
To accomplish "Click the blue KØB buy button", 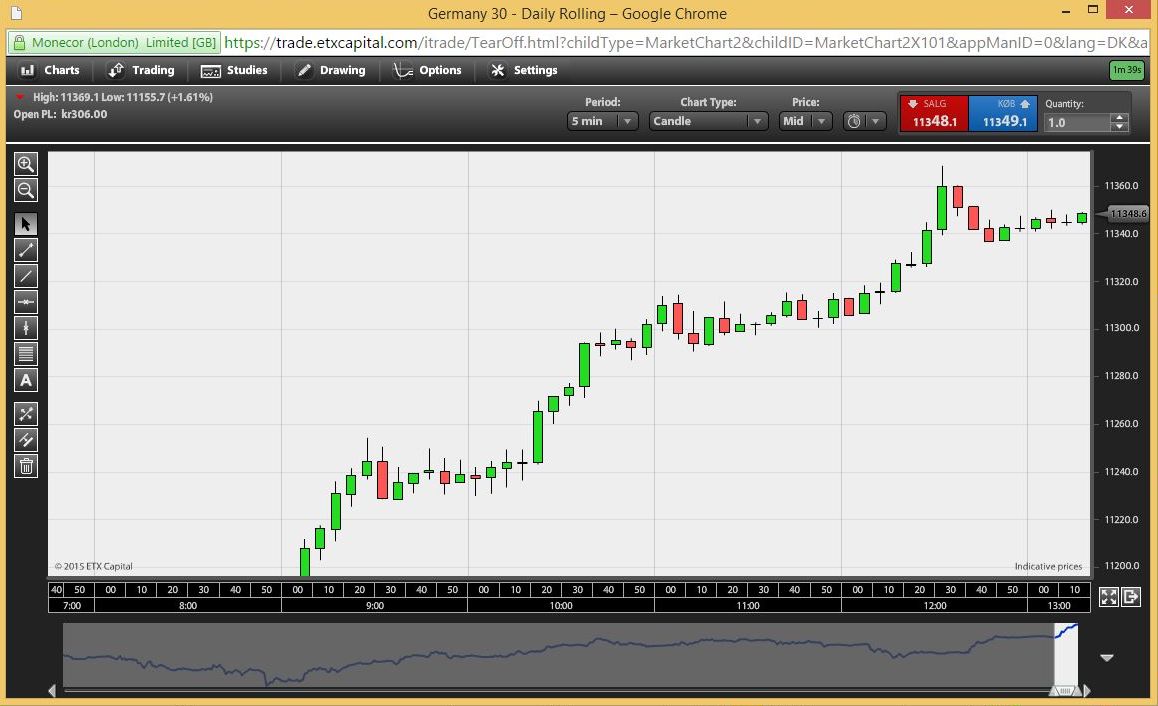I will click(x=1003, y=114).
